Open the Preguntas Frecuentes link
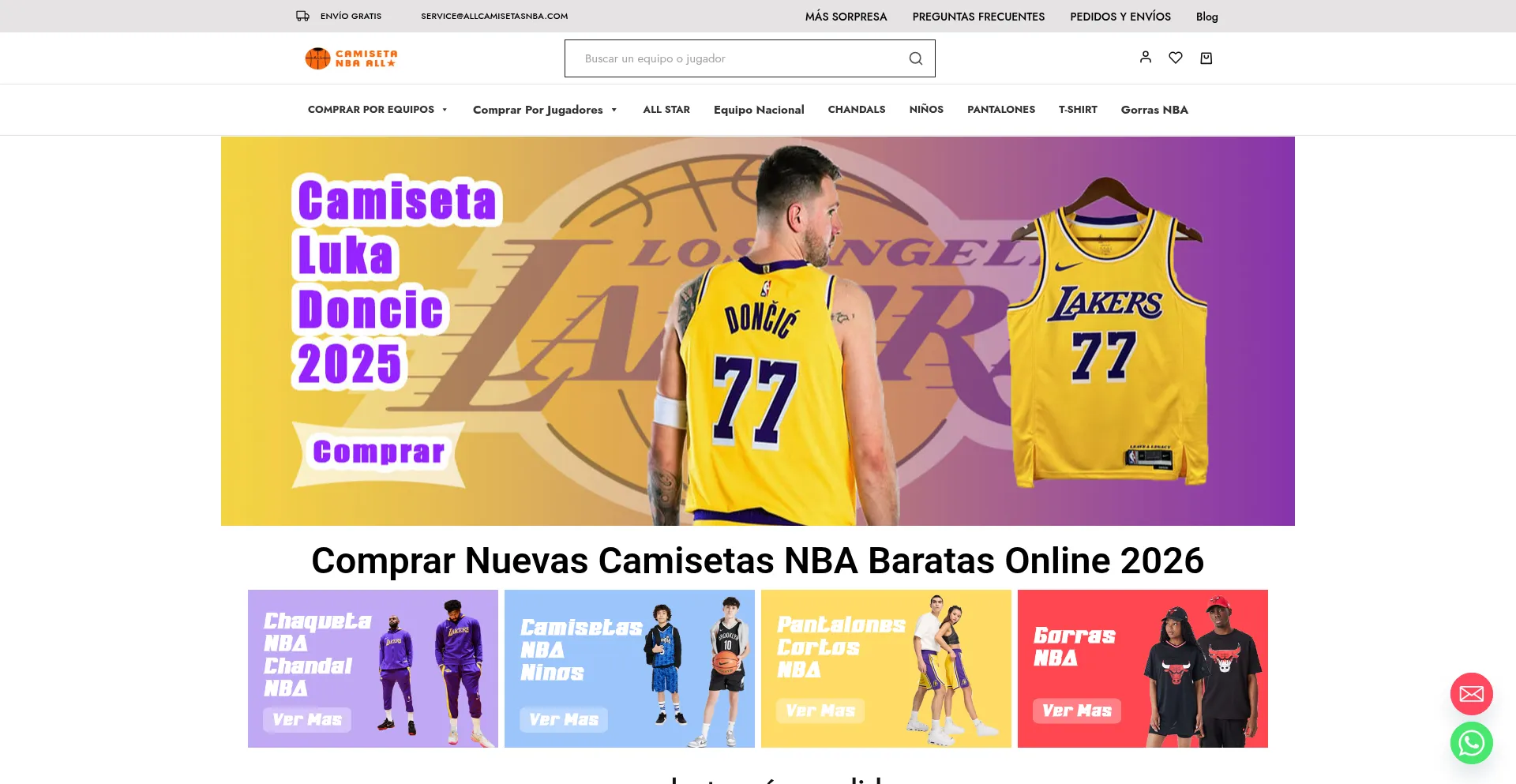The height and width of the screenshot is (784, 1516). [978, 17]
